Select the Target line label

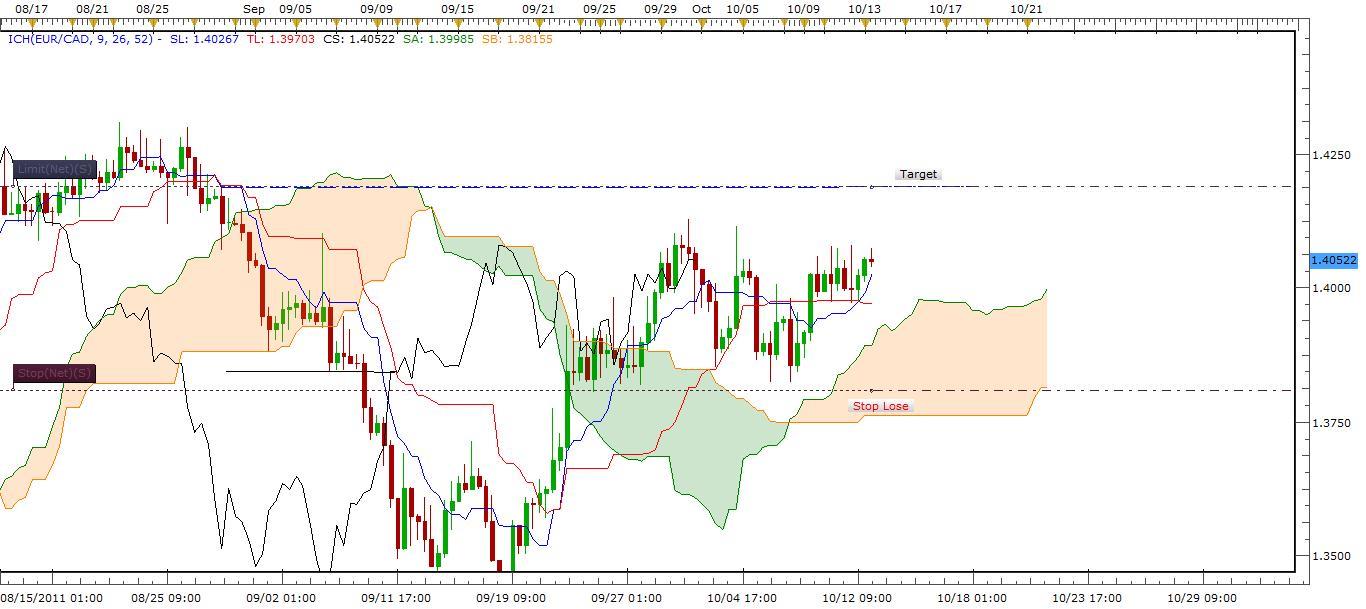(x=918, y=174)
